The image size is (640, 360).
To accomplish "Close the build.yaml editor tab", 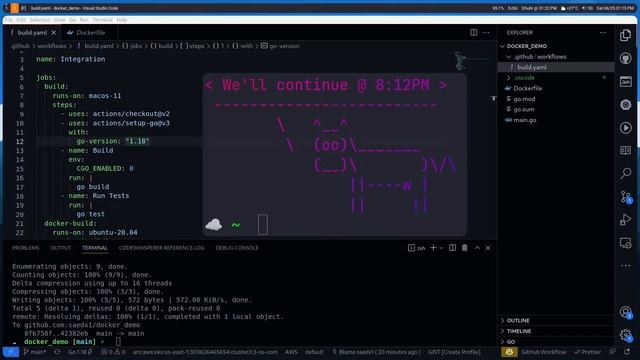I will pos(53,32).
